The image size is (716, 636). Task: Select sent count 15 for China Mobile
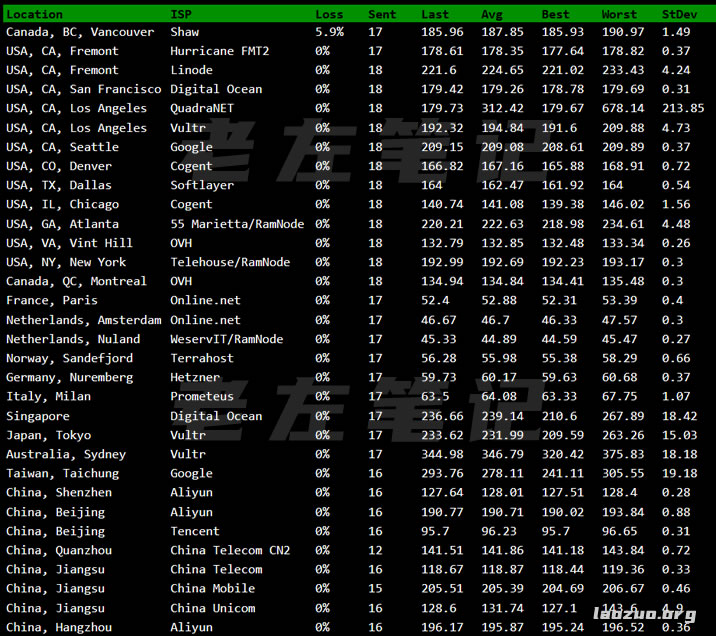[x=375, y=589]
